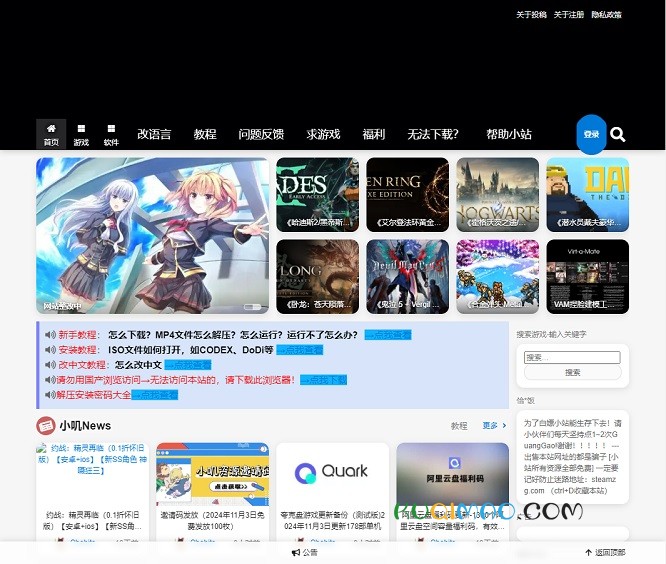Open the anime banner slide 网站装改中

click(x=152, y=236)
